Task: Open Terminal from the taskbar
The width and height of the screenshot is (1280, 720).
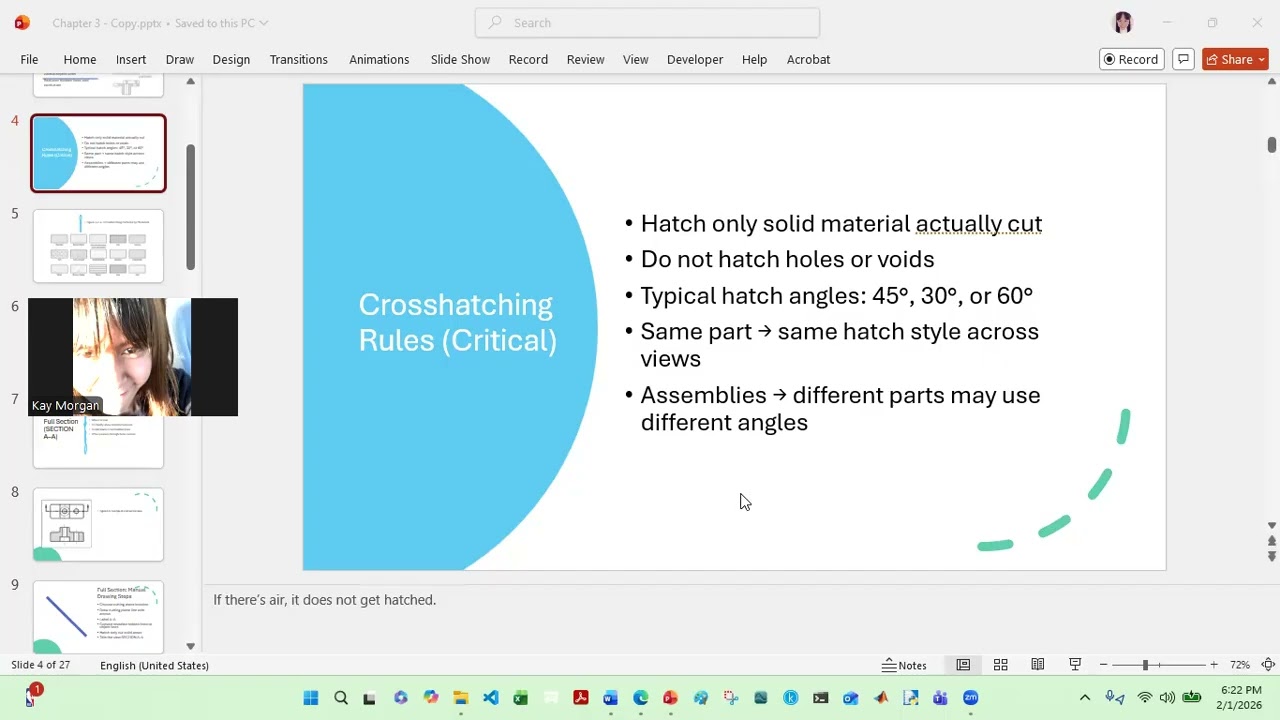Action: coord(821,698)
